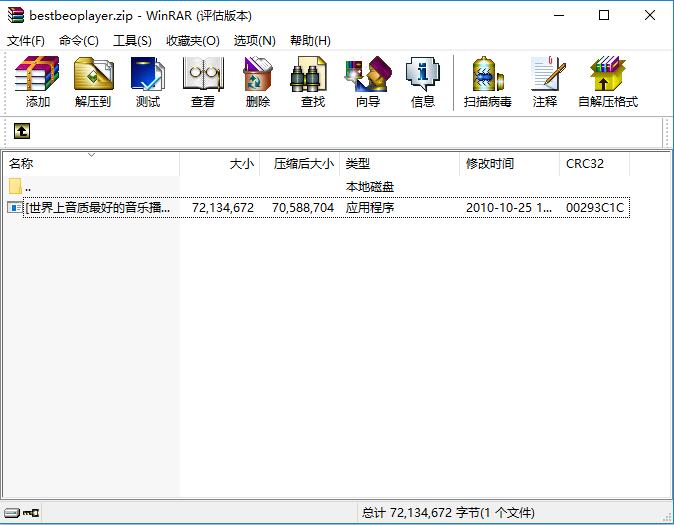Go up one folder level arrow
Image resolution: width=674 pixels, height=525 pixels.
pos(21,131)
